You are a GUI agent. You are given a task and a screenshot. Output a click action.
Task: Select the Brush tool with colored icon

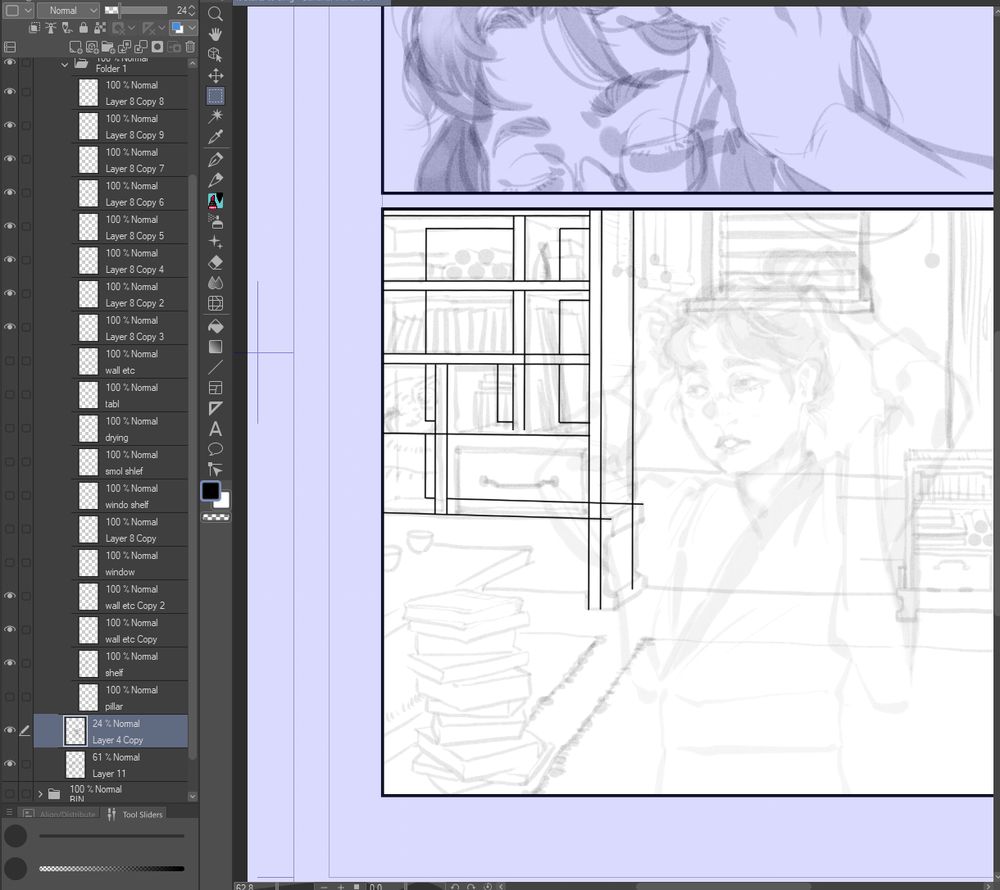click(x=216, y=201)
